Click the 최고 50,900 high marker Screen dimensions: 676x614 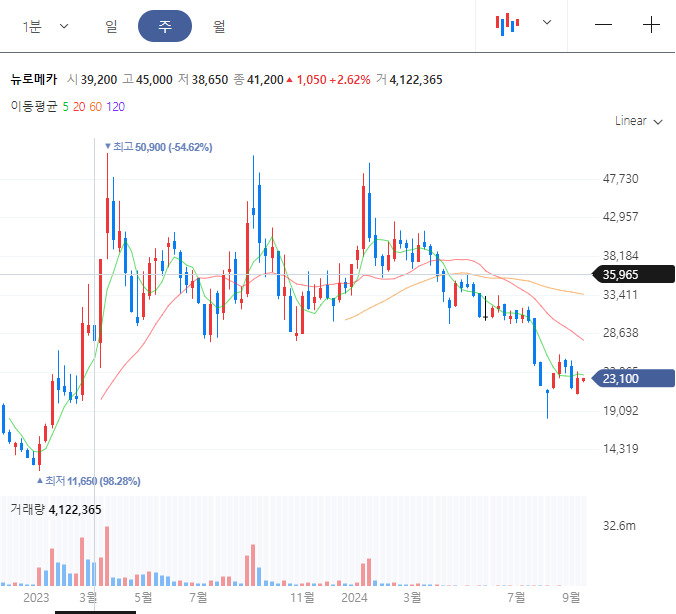click(x=159, y=147)
